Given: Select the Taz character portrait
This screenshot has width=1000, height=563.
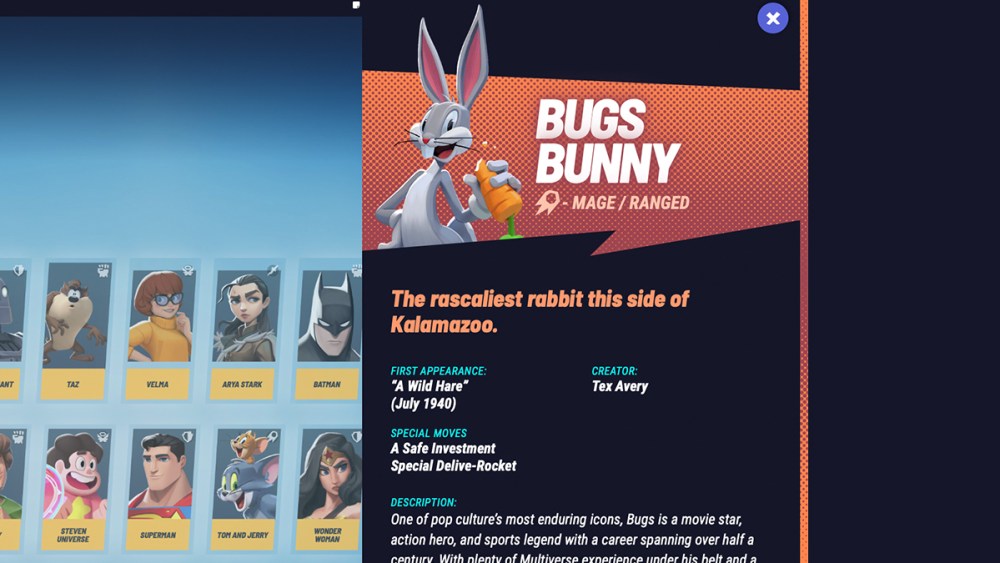Looking at the screenshot, I should 73,317.
